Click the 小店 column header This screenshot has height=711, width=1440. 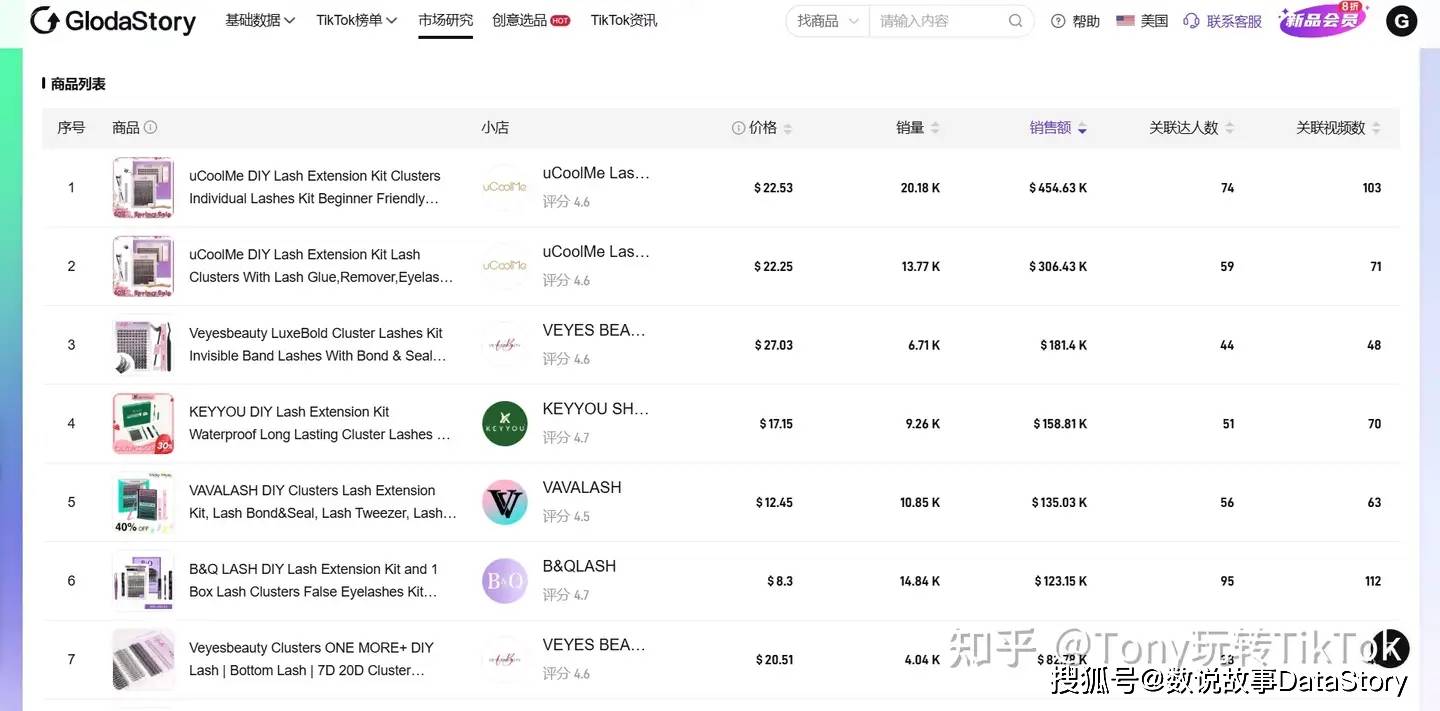click(x=495, y=127)
